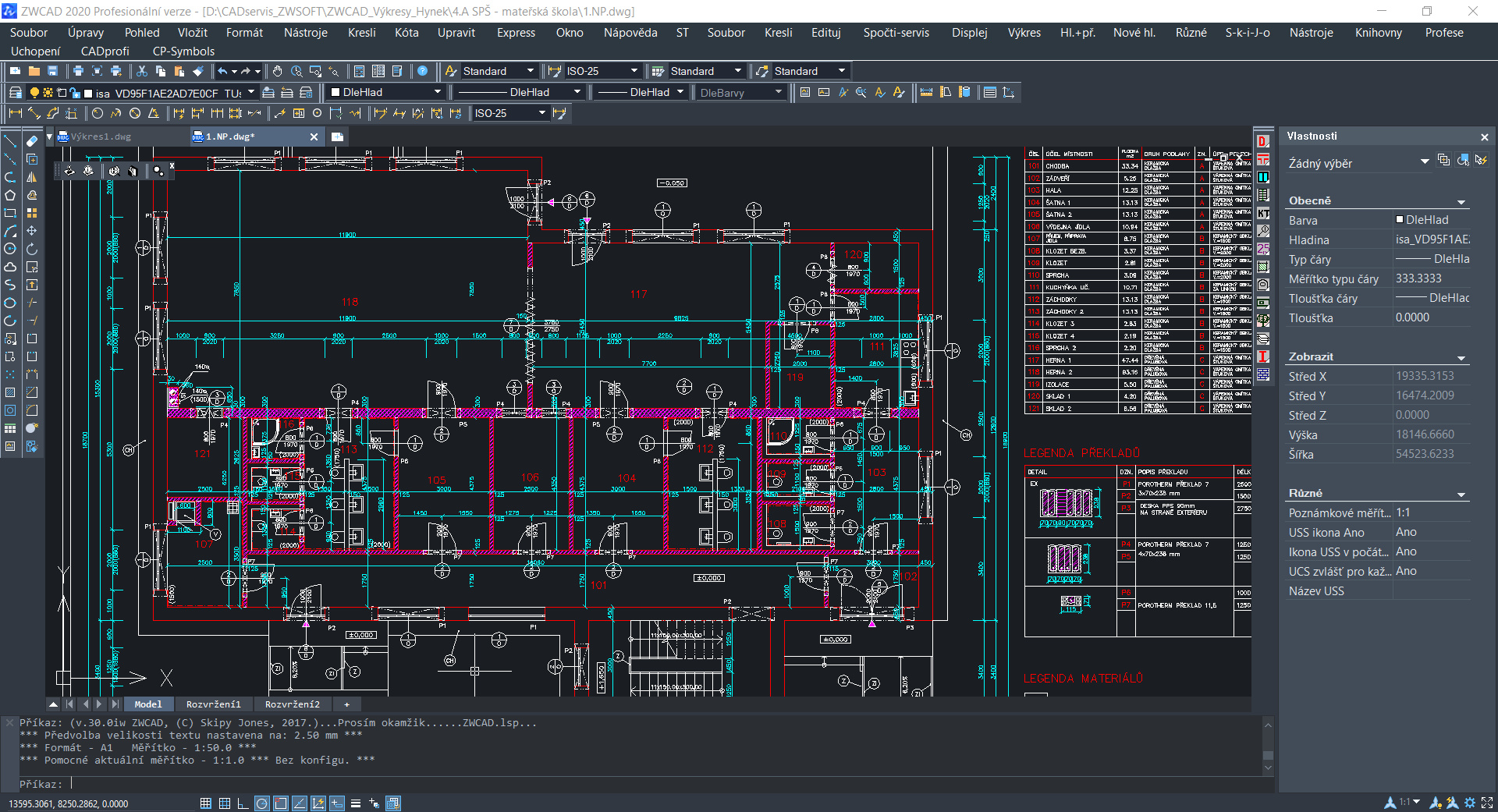Open the layer name dropdown
Screen dimensions: 1498x812
click(x=251, y=93)
